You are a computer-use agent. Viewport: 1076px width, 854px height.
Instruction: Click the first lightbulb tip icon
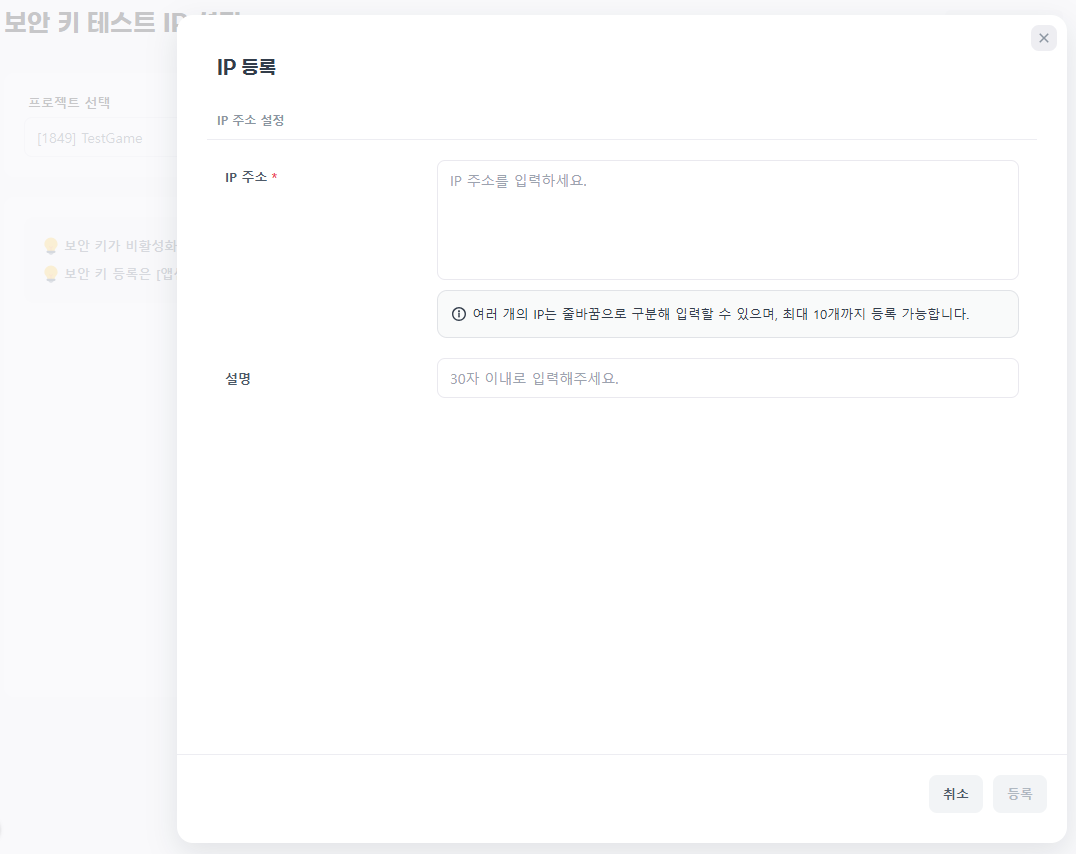click(x=51, y=245)
